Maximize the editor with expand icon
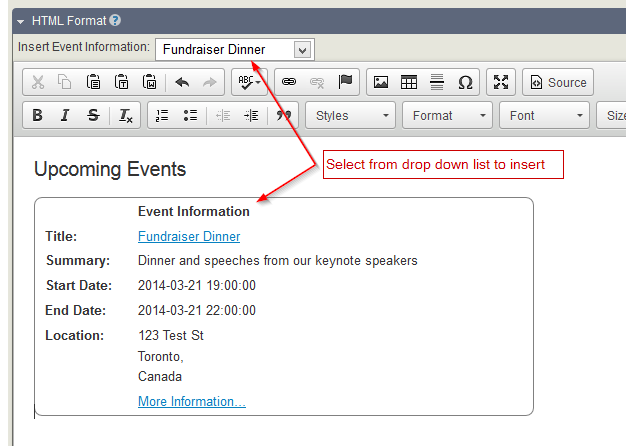The image size is (626, 446). (x=501, y=82)
